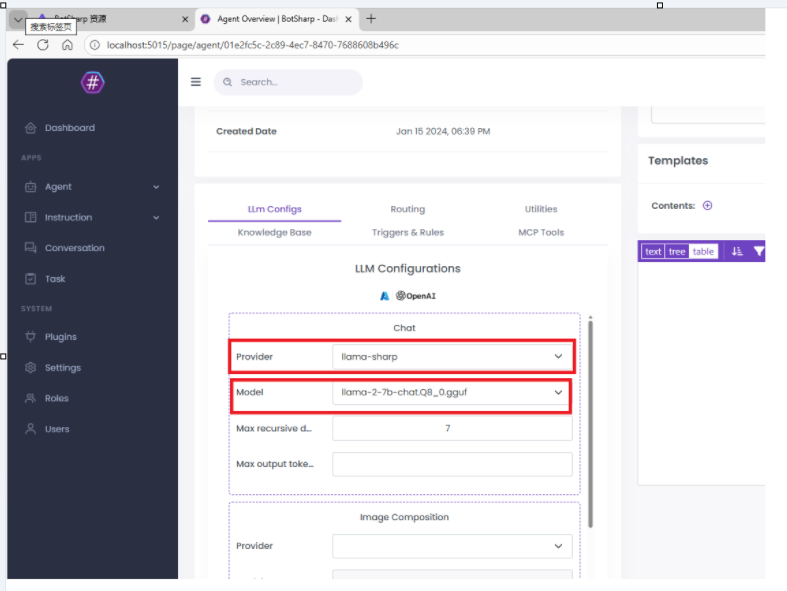This screenshot has width=787, height=591.
Task: Click the LLM Configurations heading
Action: 408,269
